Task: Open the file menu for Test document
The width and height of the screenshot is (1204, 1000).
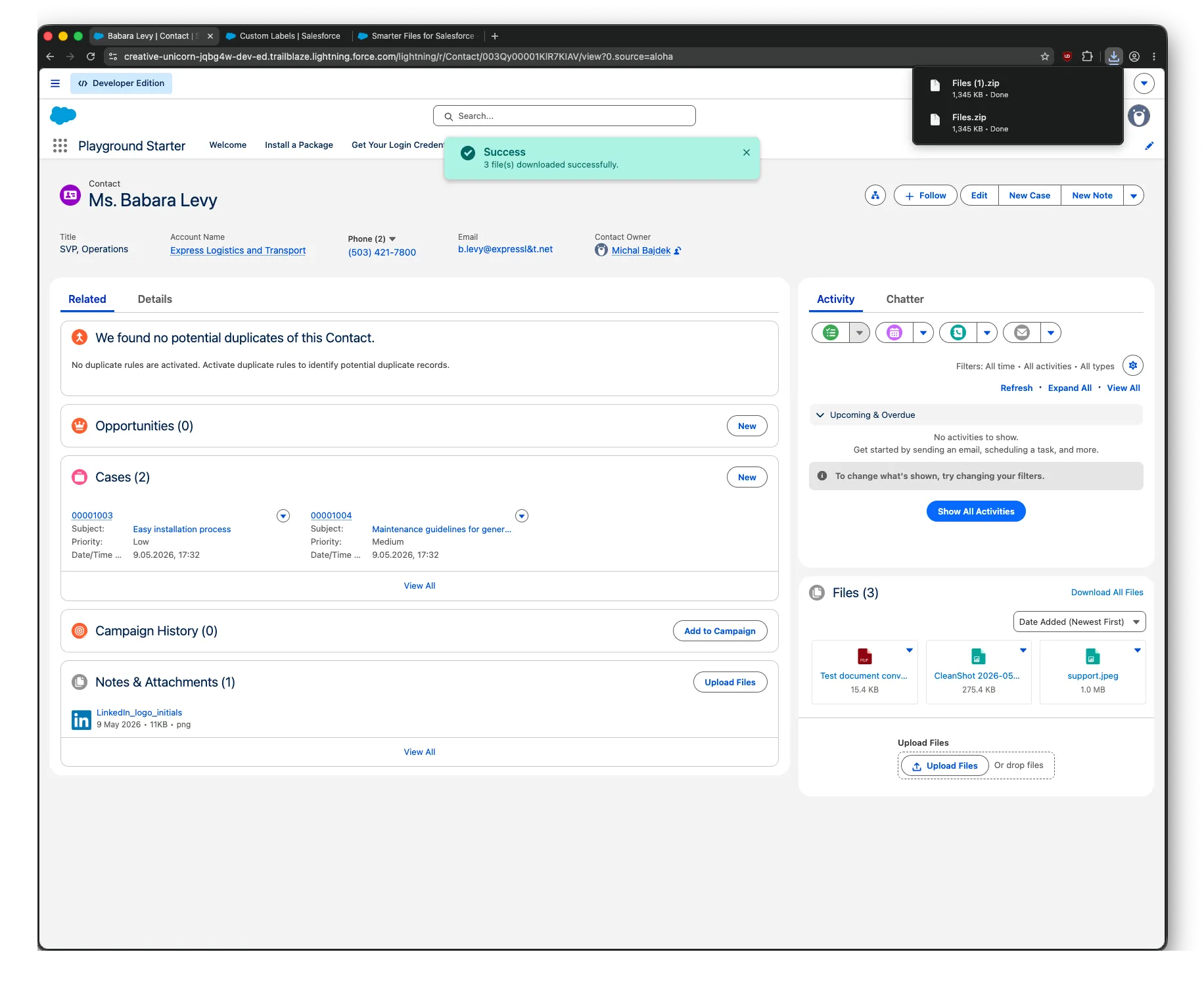Action: point(909,650)
